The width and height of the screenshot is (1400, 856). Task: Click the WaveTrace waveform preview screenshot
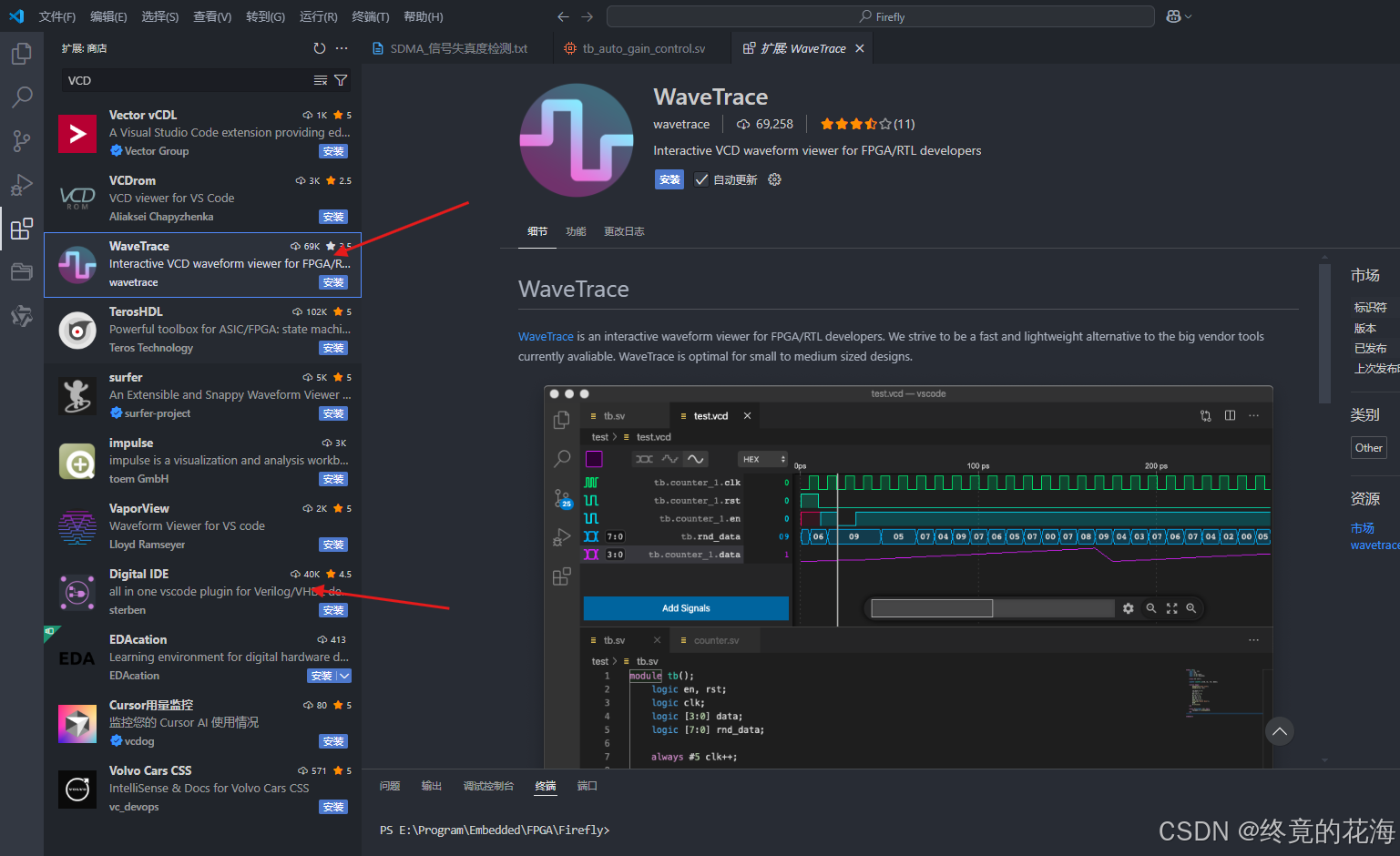(908, 577)
